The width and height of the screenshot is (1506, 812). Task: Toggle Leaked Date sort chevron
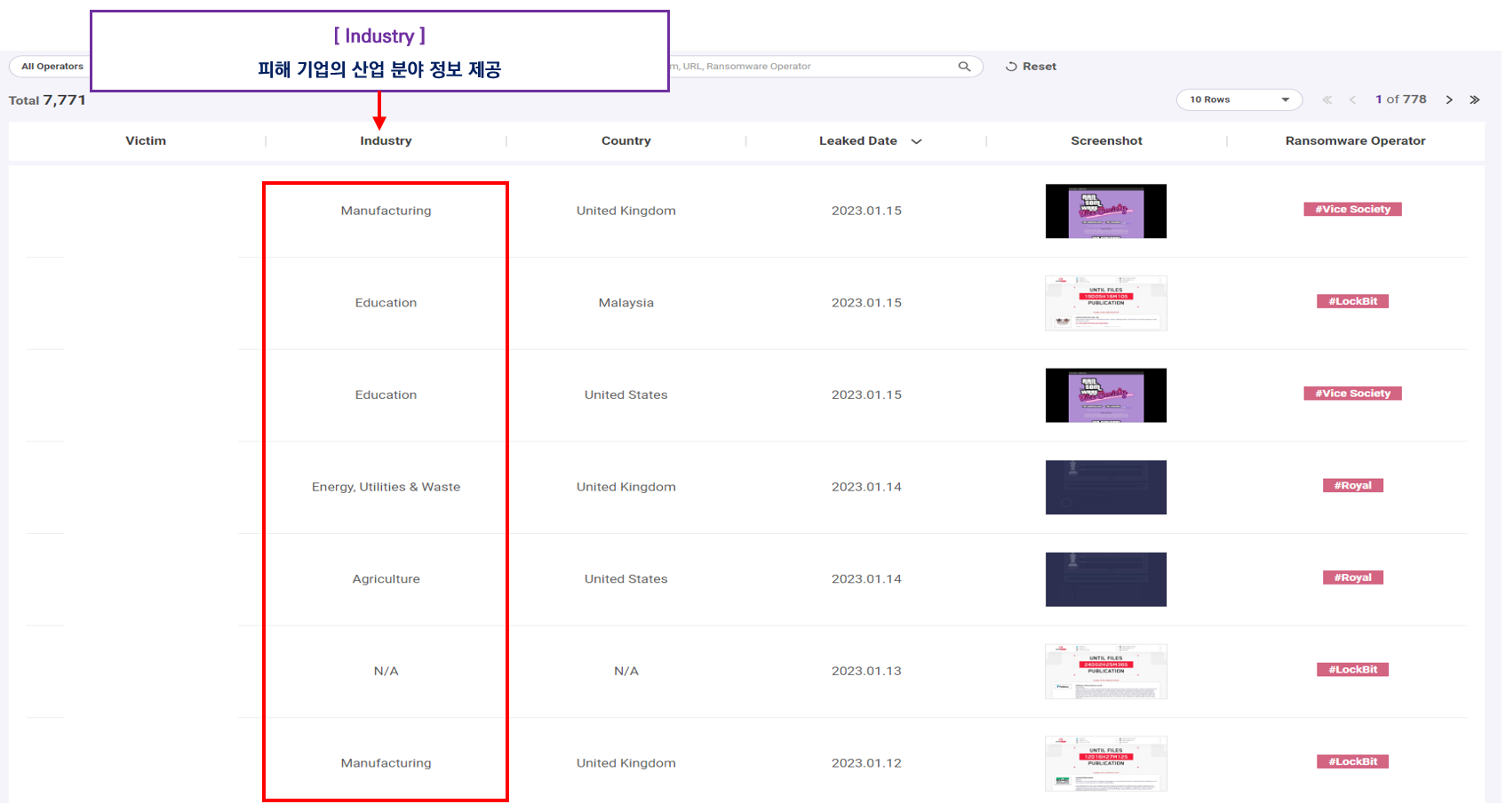tap(917, 141)
